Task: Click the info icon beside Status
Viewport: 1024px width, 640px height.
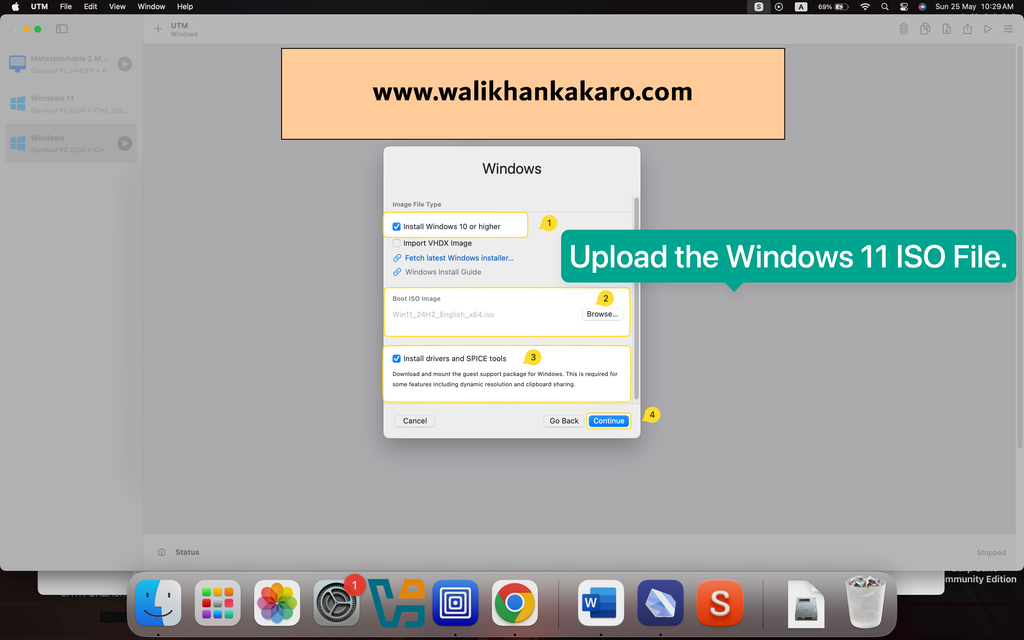Action: (x=161, y=552)
